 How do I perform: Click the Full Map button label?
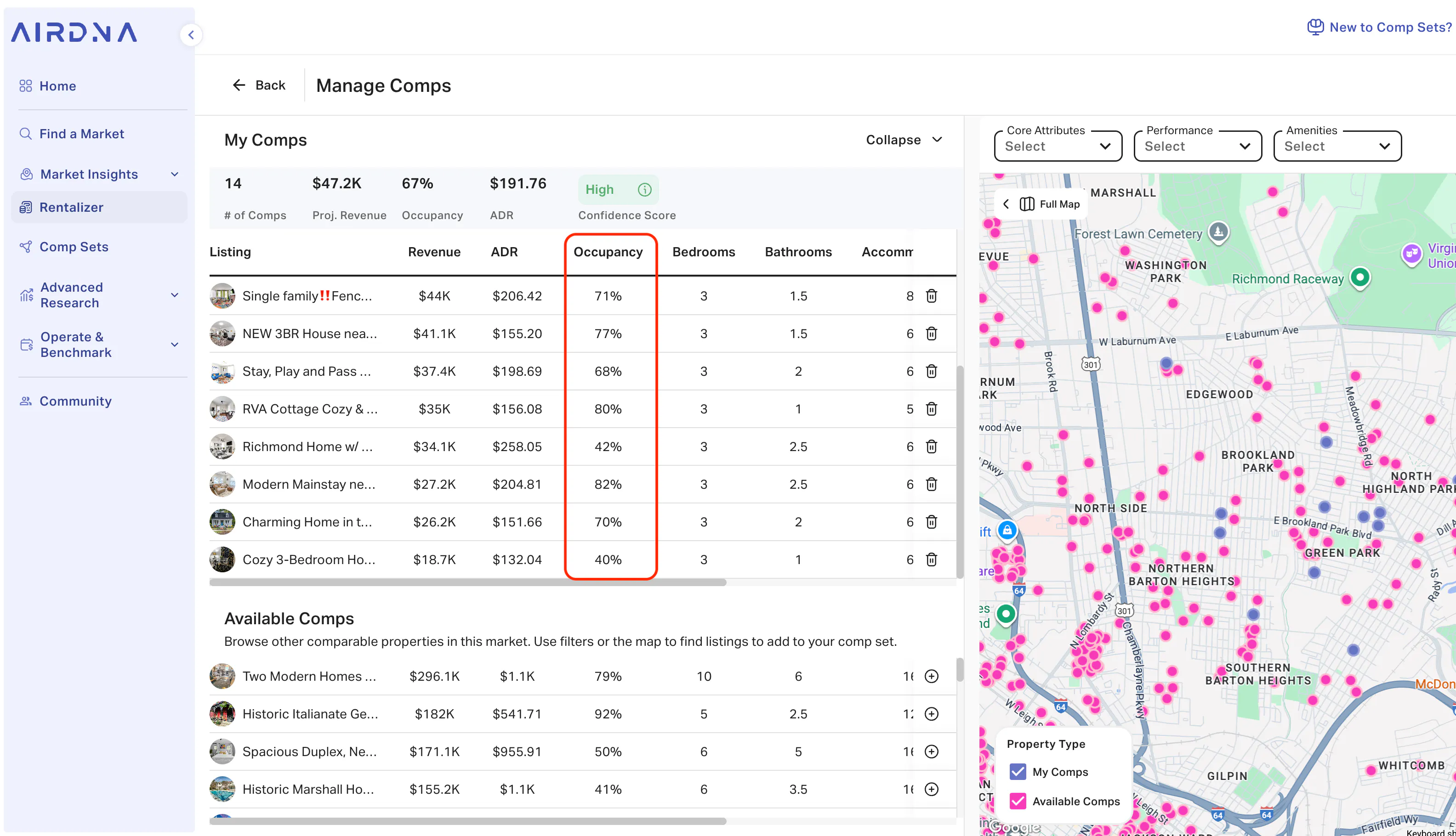1059,204
